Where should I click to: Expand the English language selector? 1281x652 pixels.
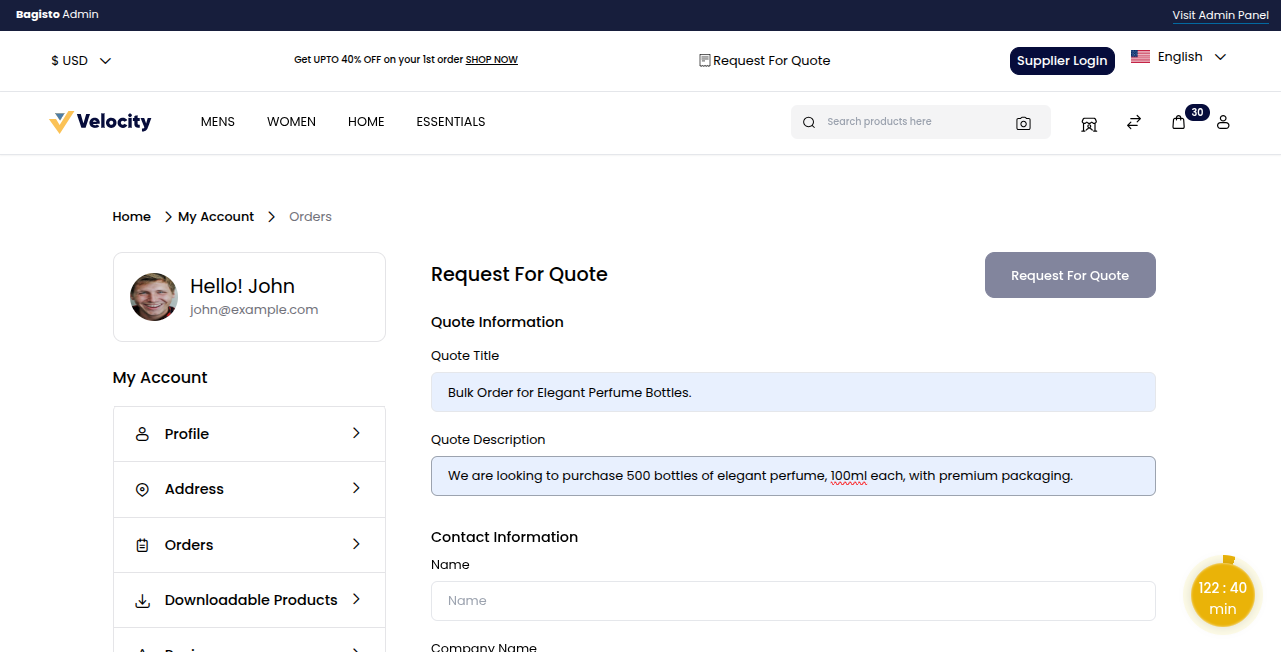pyautogui.click(x=1178, y=57)
